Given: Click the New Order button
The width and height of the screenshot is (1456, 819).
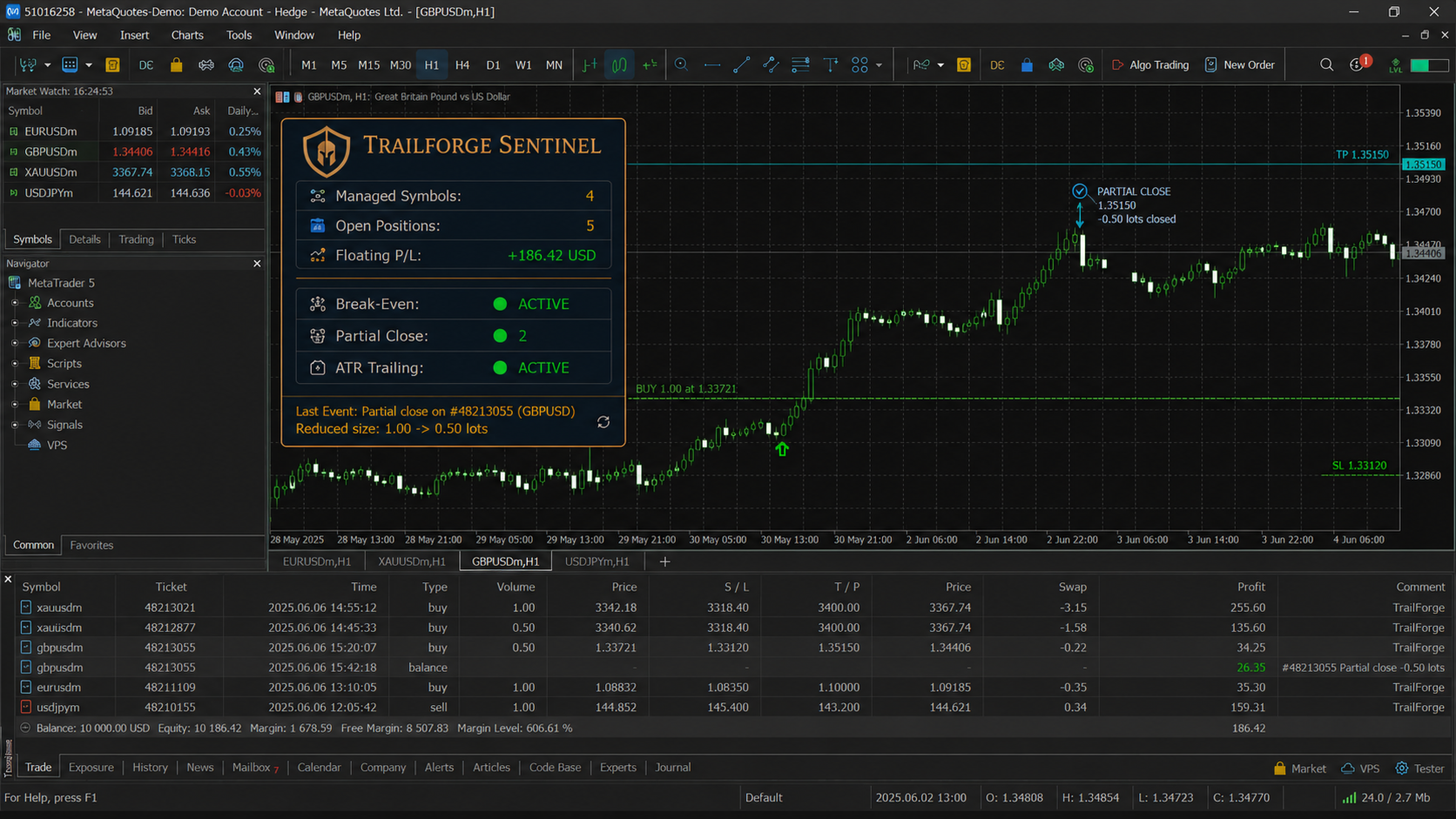Looking at the screenshot, I should click(x=1239, y=65).
